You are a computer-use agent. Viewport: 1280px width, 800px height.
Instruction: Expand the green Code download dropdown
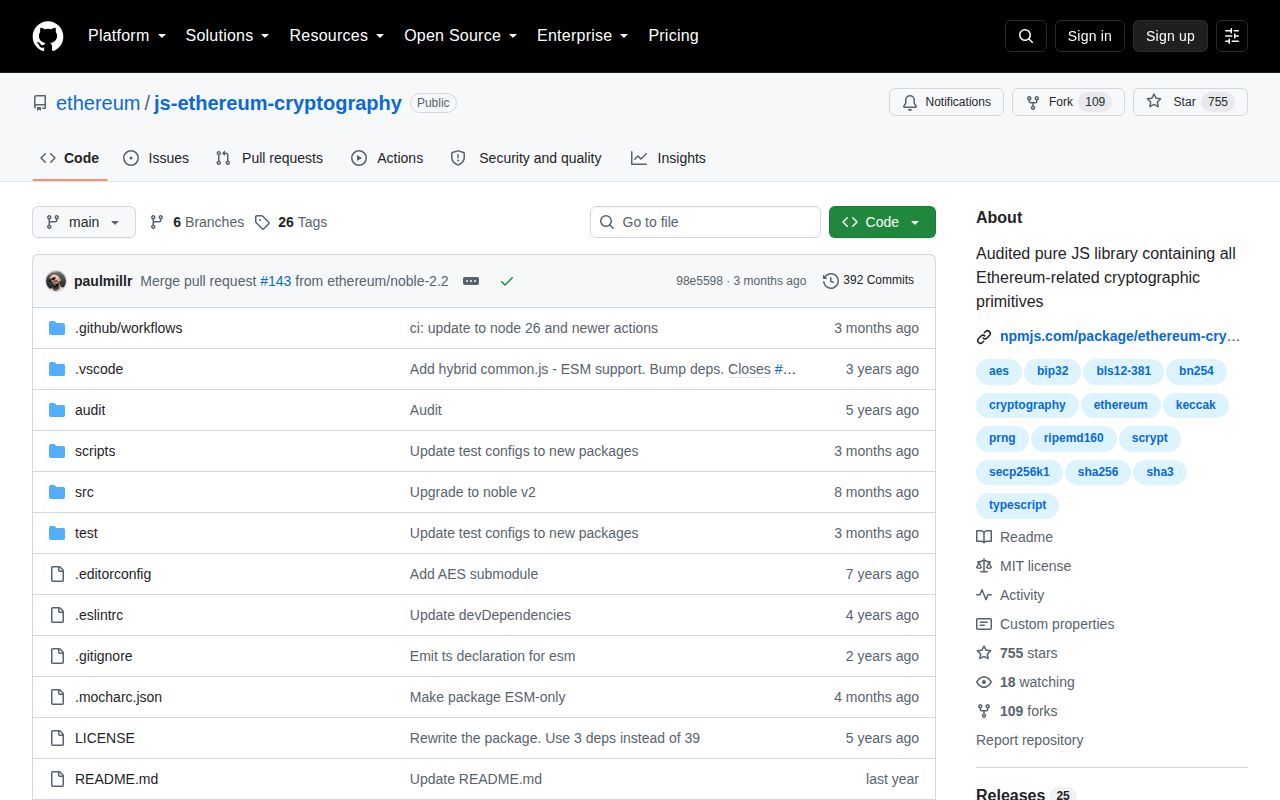[x=882, y=222]
